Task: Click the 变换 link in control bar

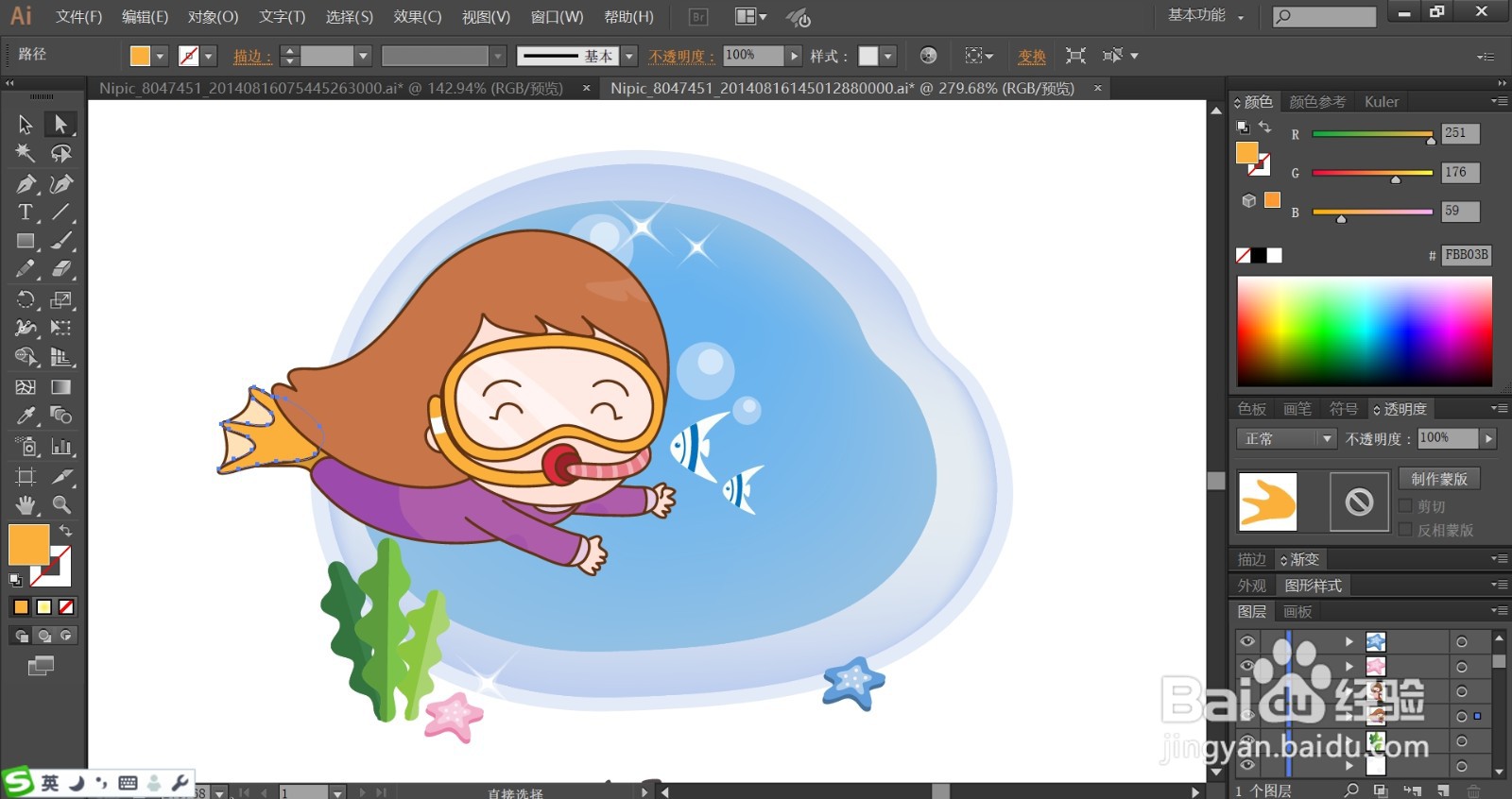Action: 1031,57
